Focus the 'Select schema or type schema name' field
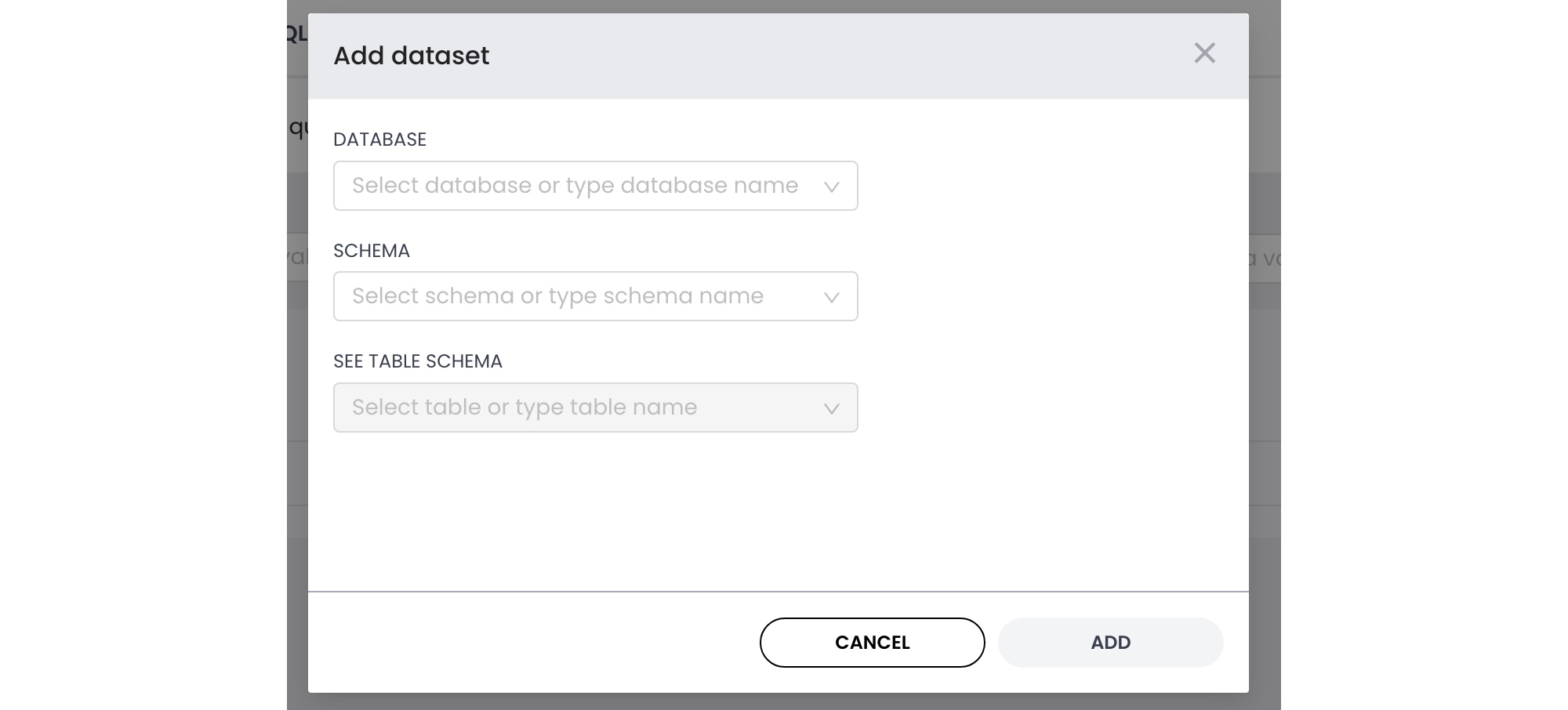The width and height of the screenshot is (1568, 710). point(557,296)
